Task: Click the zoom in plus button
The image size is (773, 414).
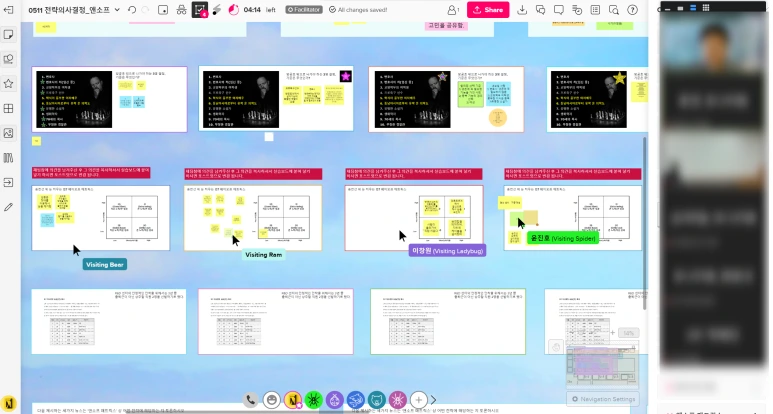Action: tap(612, 333)
